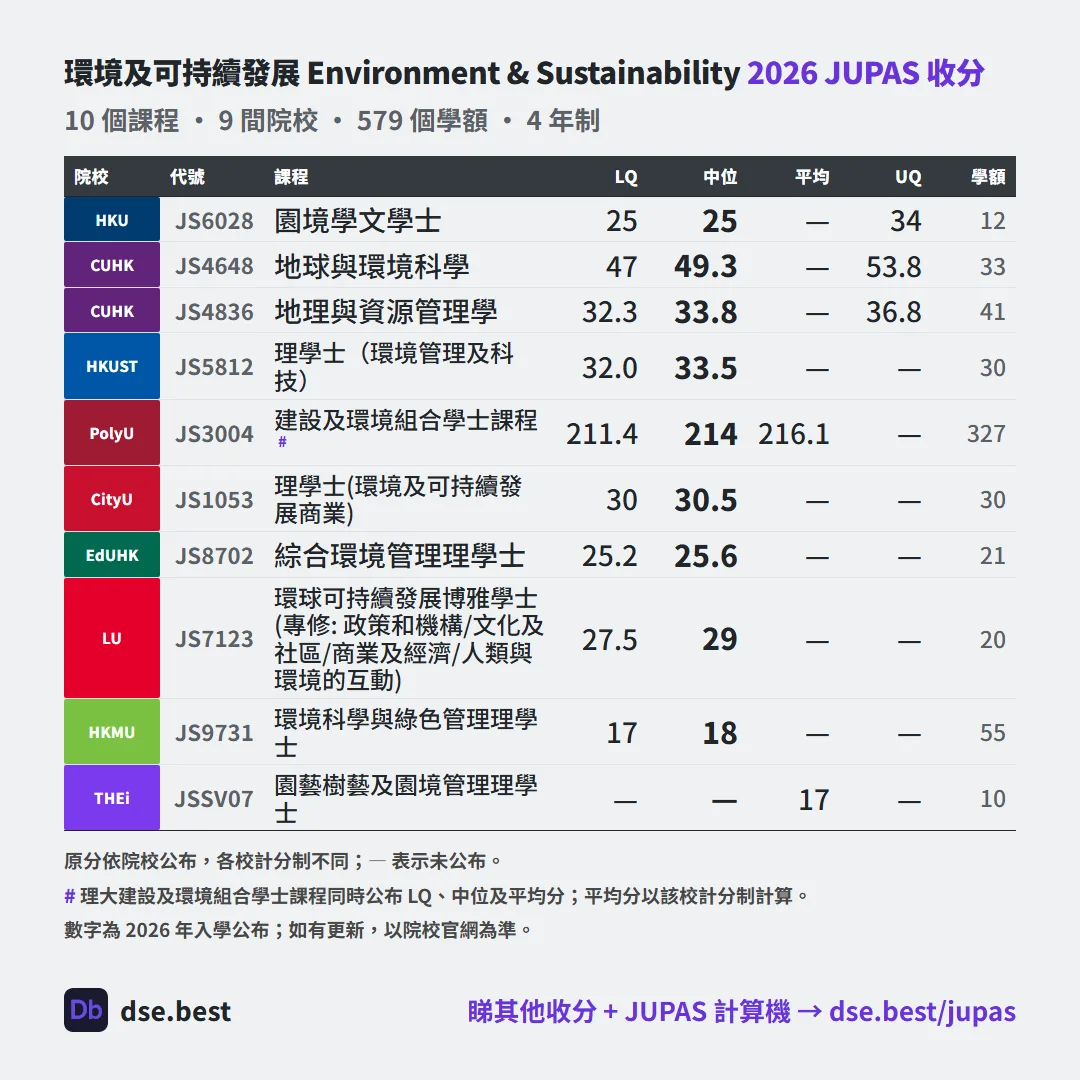
Task: Click the 代號 column header
Action: tap(187, 177)
